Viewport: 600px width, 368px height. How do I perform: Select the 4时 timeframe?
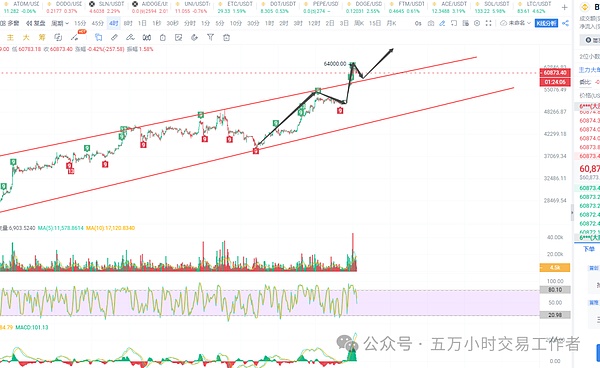114,23
